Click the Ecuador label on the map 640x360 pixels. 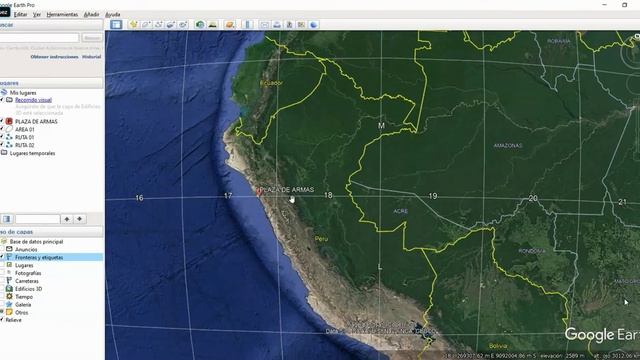click(271, 83)
